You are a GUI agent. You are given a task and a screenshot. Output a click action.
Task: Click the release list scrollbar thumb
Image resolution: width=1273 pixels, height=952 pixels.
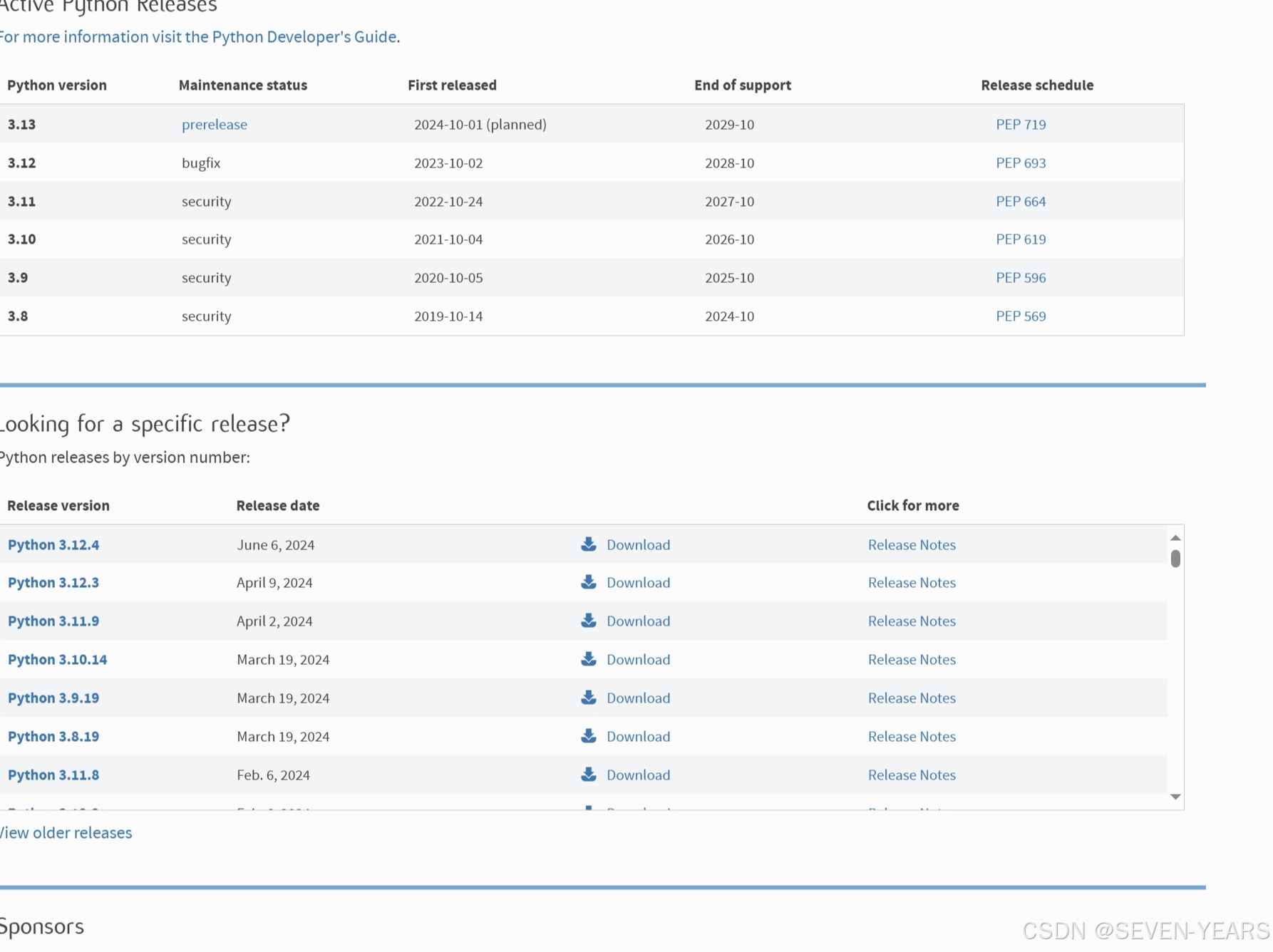tap(1175, 559)
